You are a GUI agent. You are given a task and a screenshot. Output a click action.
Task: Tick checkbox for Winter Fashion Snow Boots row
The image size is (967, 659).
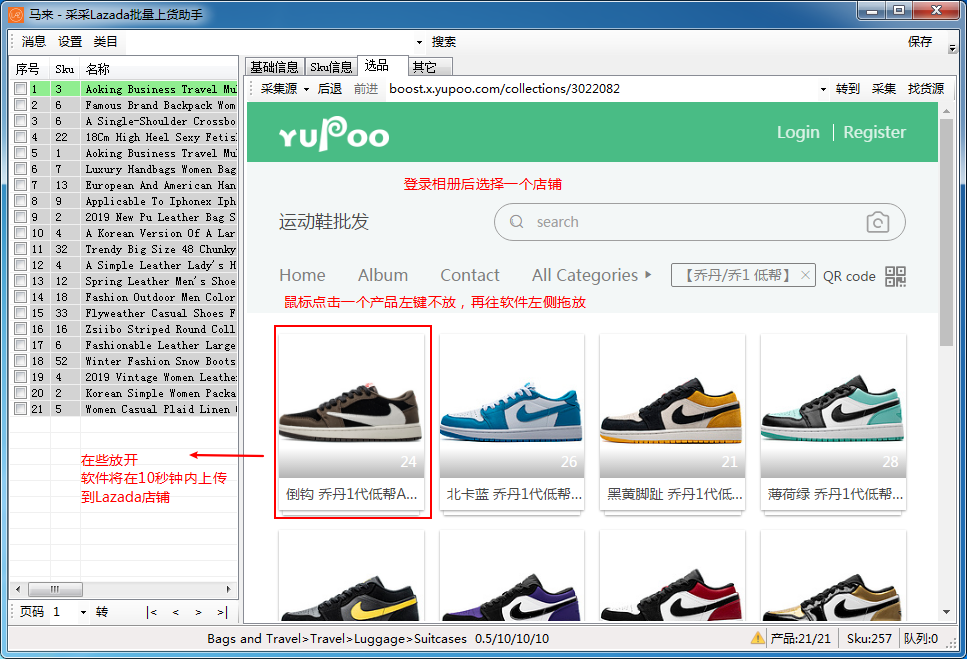(x=20, y=361)
